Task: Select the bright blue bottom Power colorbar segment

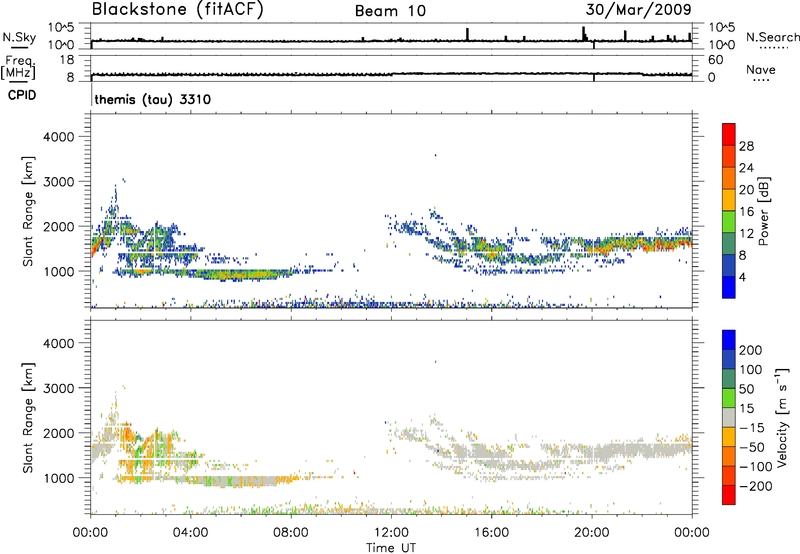Action: pyautogui.click(x=729, y=287)
